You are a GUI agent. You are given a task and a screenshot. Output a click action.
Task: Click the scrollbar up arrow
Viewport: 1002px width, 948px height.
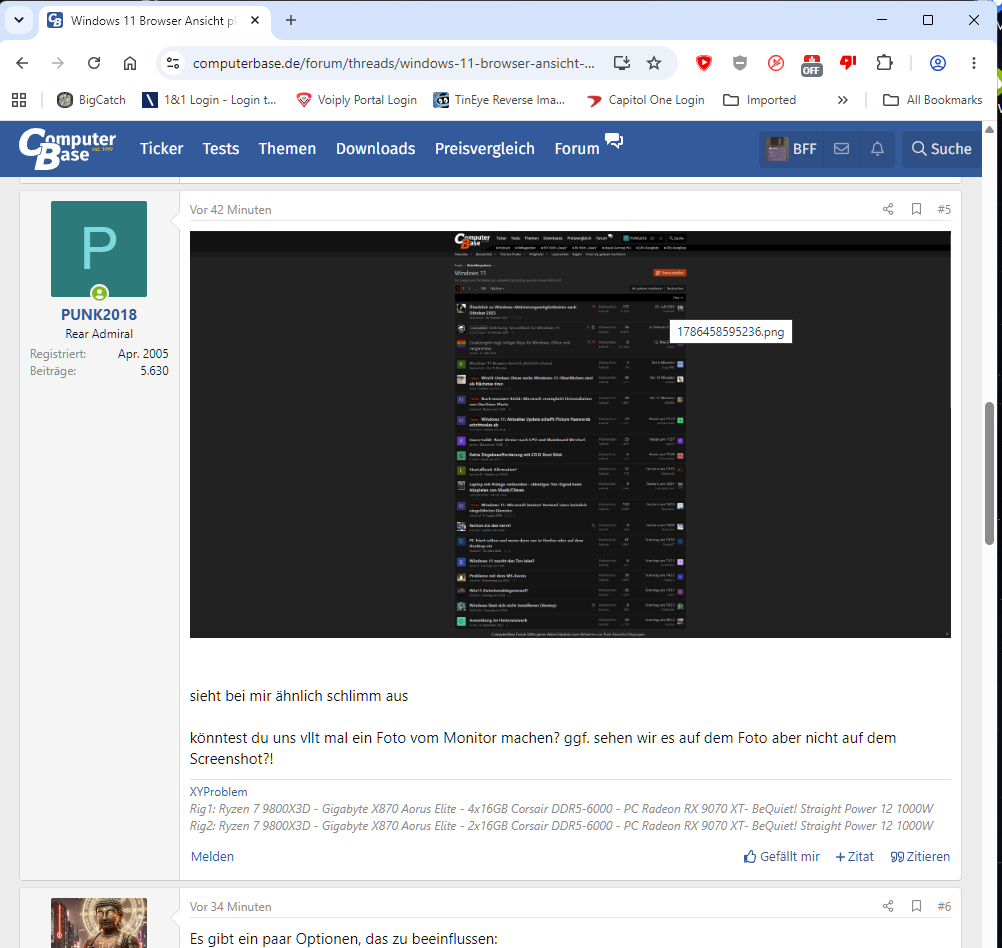pos(989,129)
